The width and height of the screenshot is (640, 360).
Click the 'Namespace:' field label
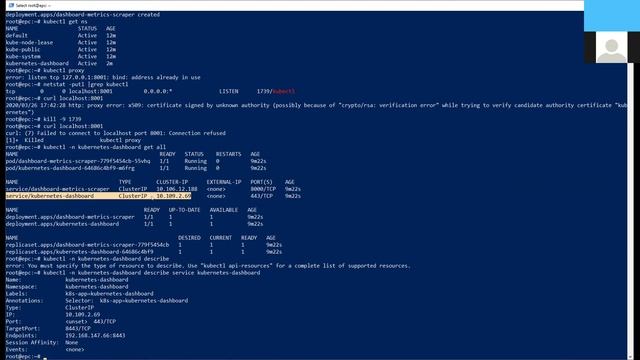21,287
